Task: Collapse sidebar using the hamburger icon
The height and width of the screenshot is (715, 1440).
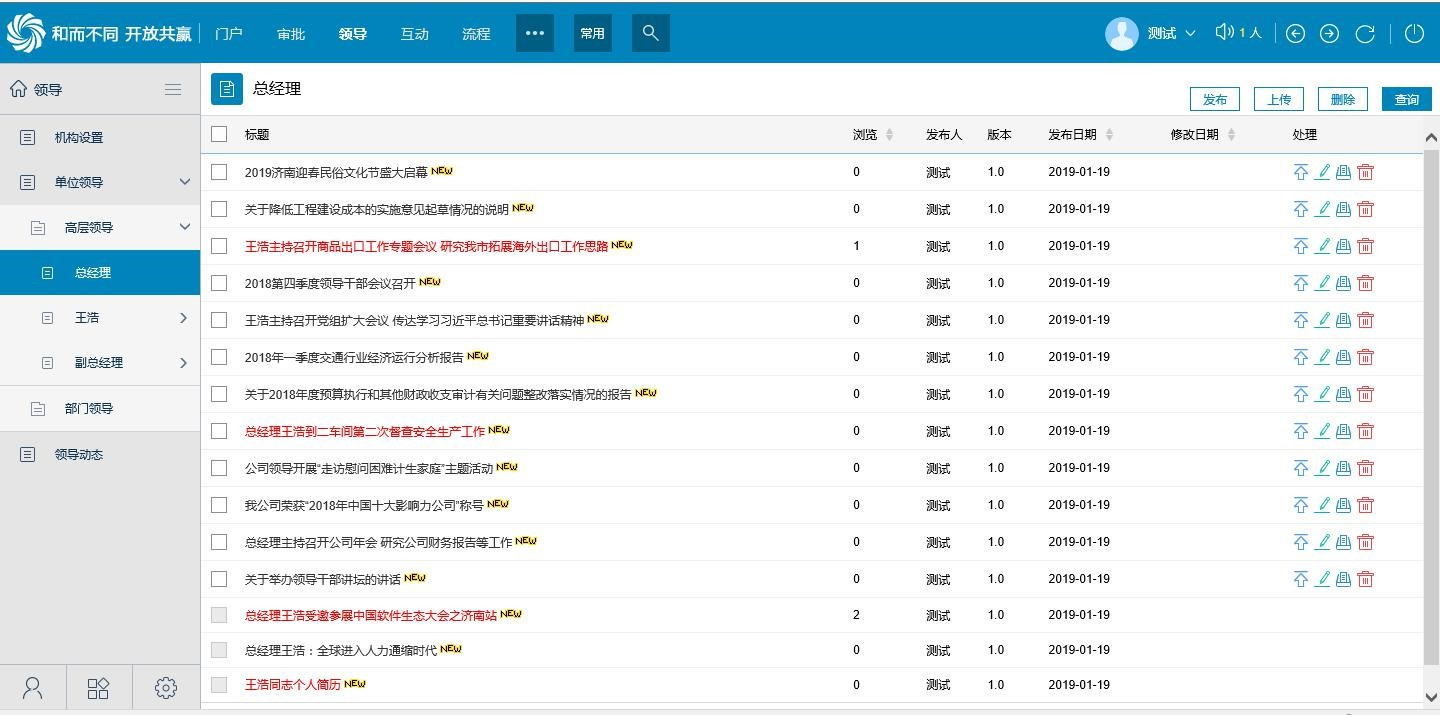Action: [x=173, y=89]
